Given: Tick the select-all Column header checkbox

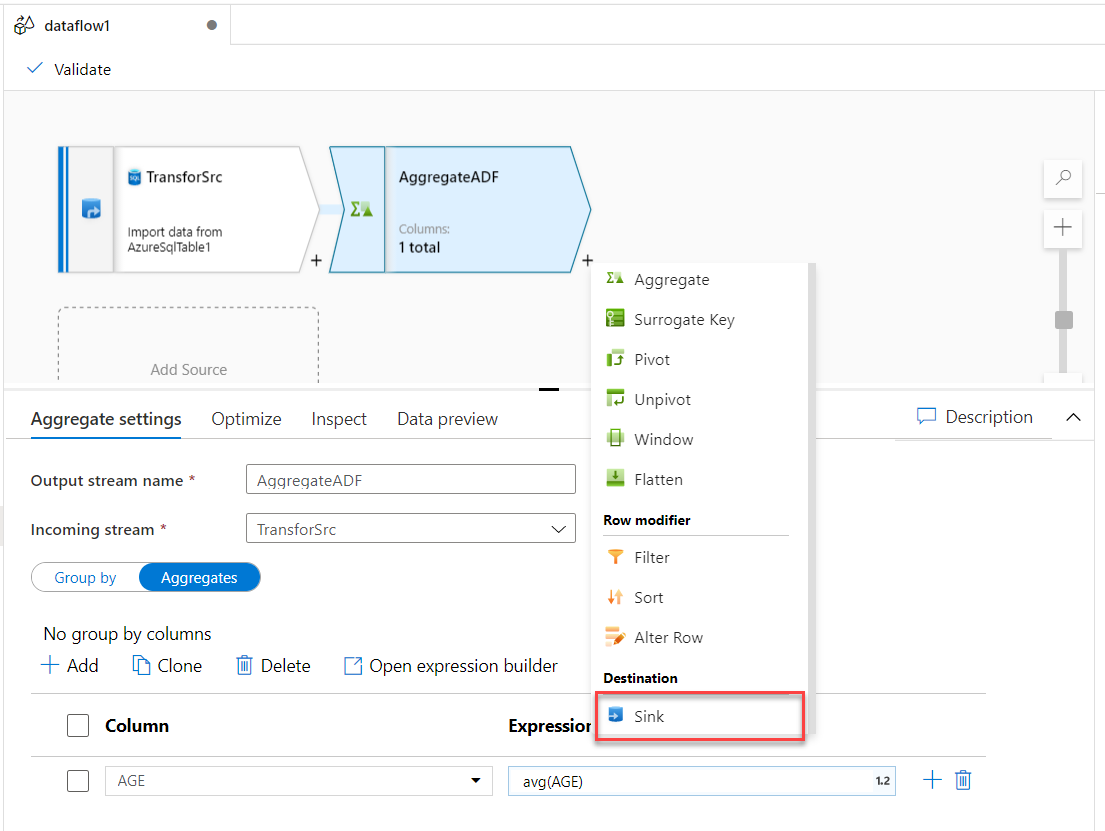Looking at the screenshot, I should pyautogui.click(x=78, y=726).
